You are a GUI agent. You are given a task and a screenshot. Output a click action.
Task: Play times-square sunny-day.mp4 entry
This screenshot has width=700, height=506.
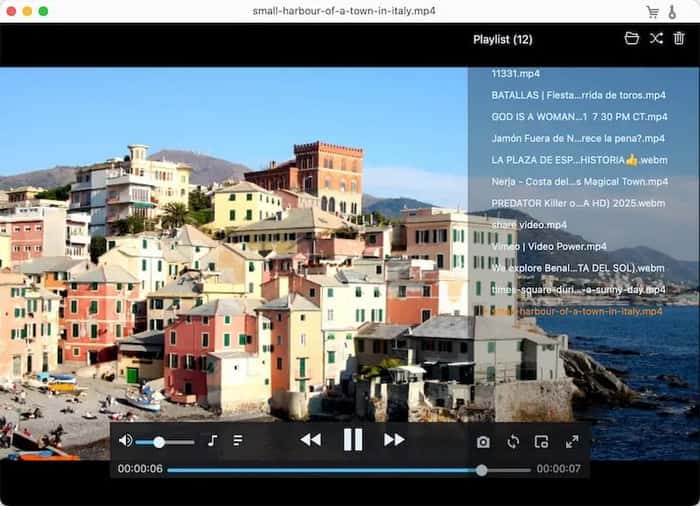(578, 290)
